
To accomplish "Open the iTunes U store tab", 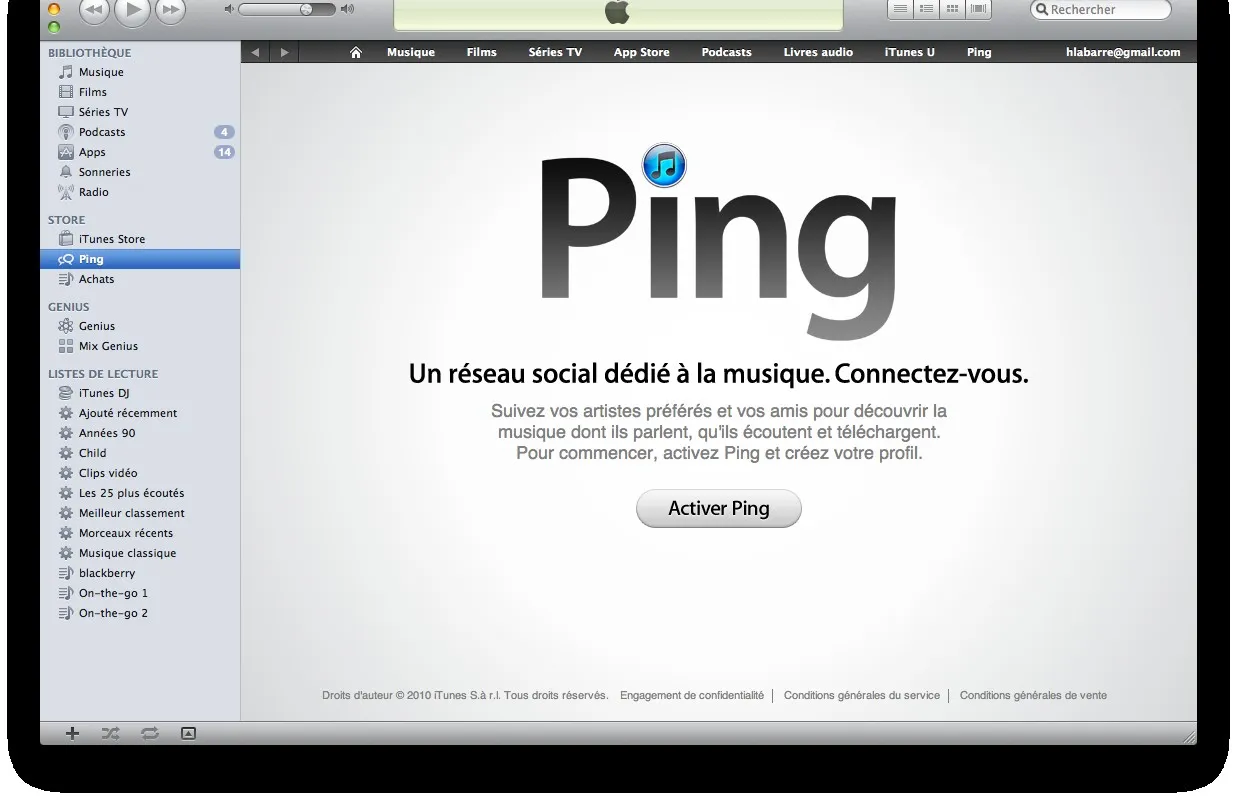I will point(910,52).
